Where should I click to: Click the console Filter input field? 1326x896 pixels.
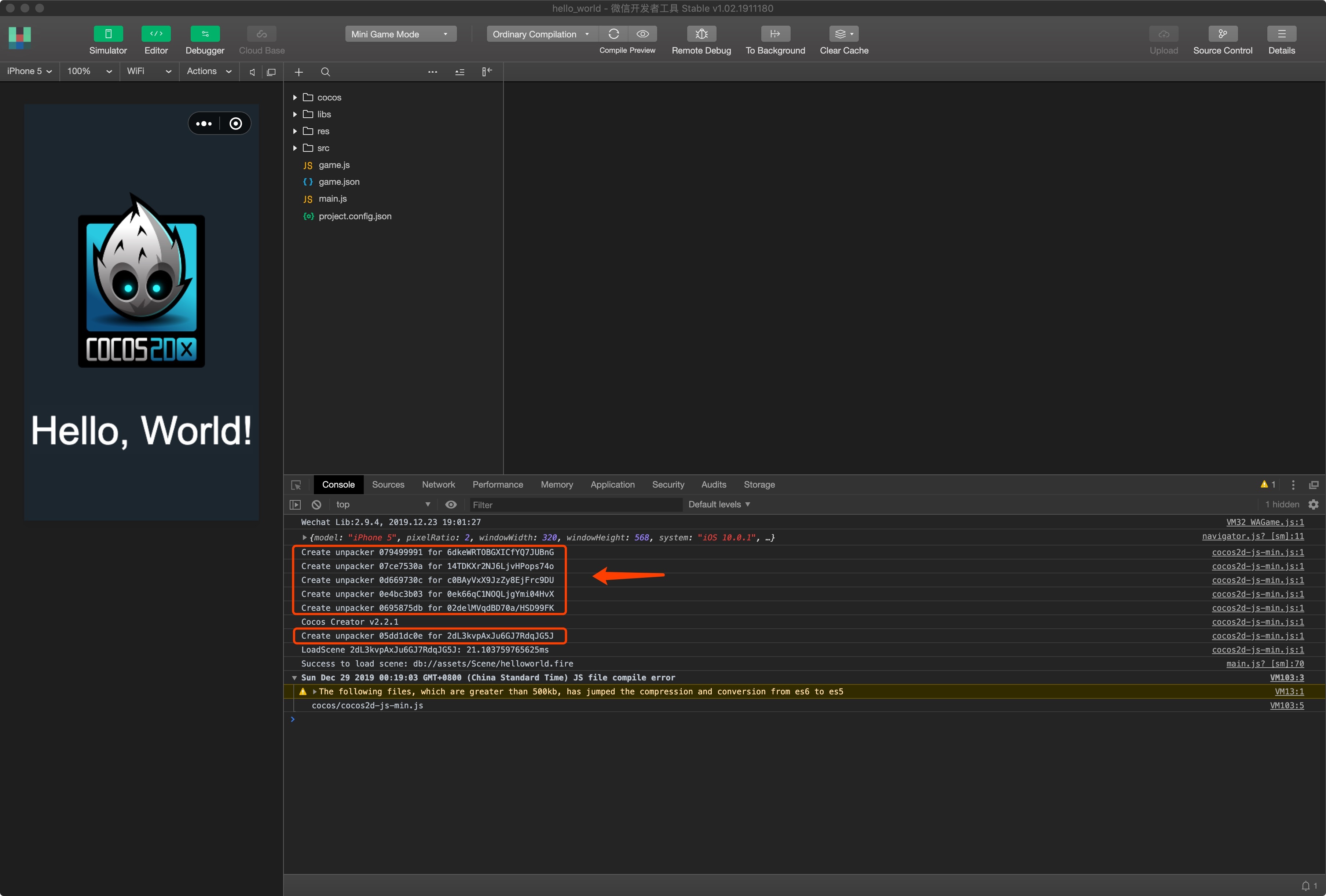[x=574, y=505]
